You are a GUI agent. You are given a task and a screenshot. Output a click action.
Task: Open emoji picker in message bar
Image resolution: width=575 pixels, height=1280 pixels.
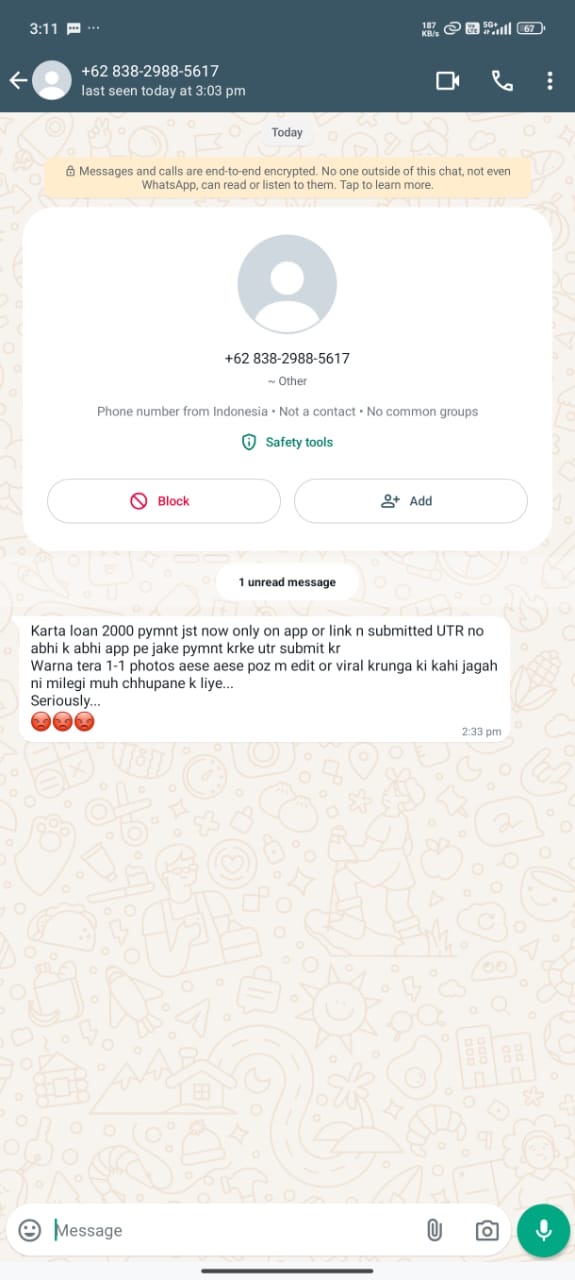30,1230
